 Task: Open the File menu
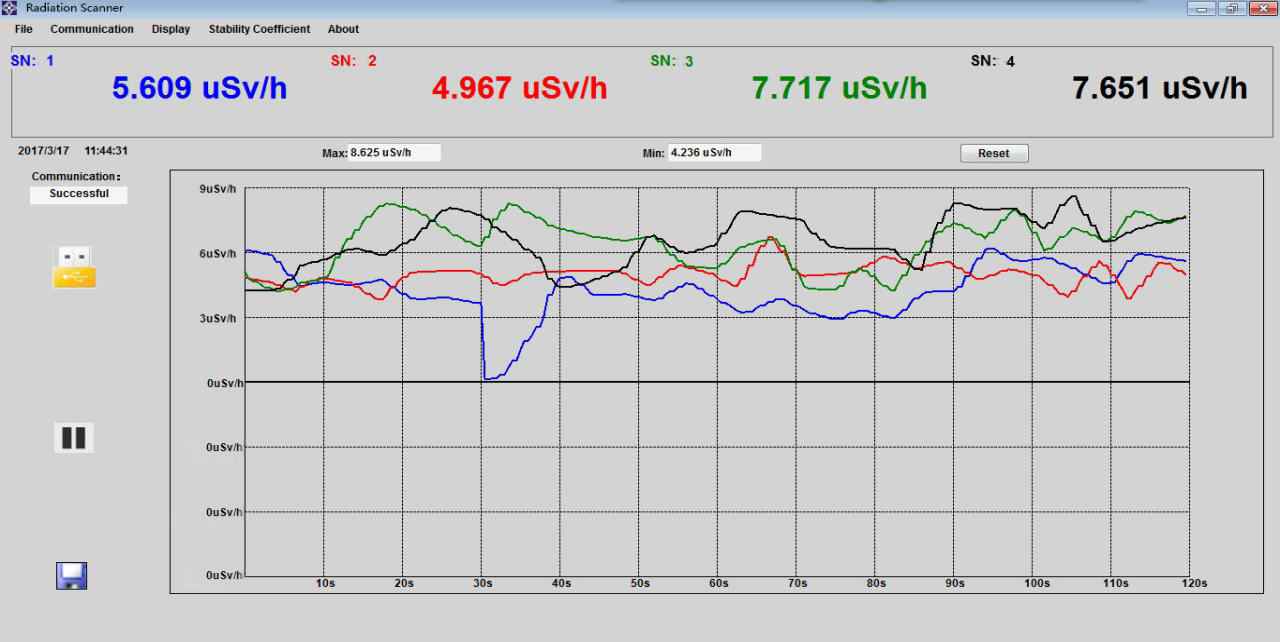[23, 29]
